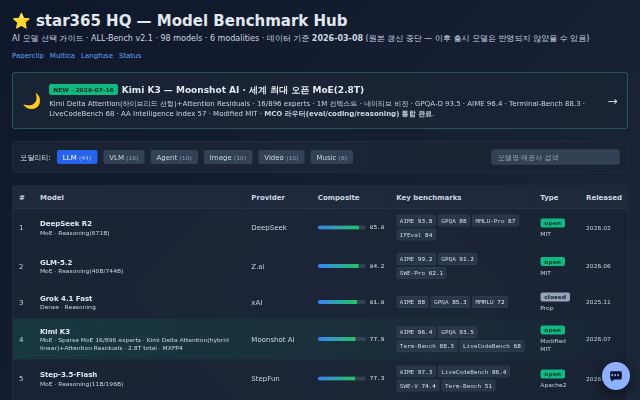Click the closed badge for Grok 4.1 Fast
This screenshot has height=400, width=640.
[555, 297]
